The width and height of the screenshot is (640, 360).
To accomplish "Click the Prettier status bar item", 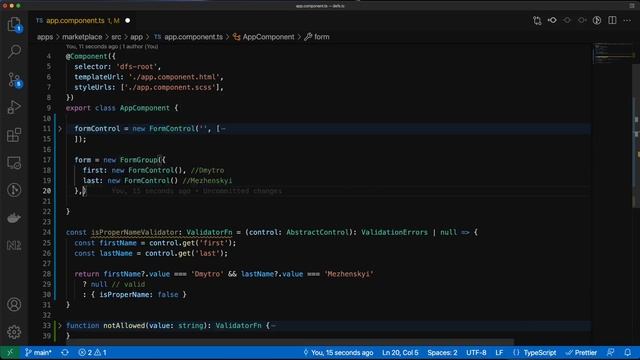I will [x=581, y=353].
